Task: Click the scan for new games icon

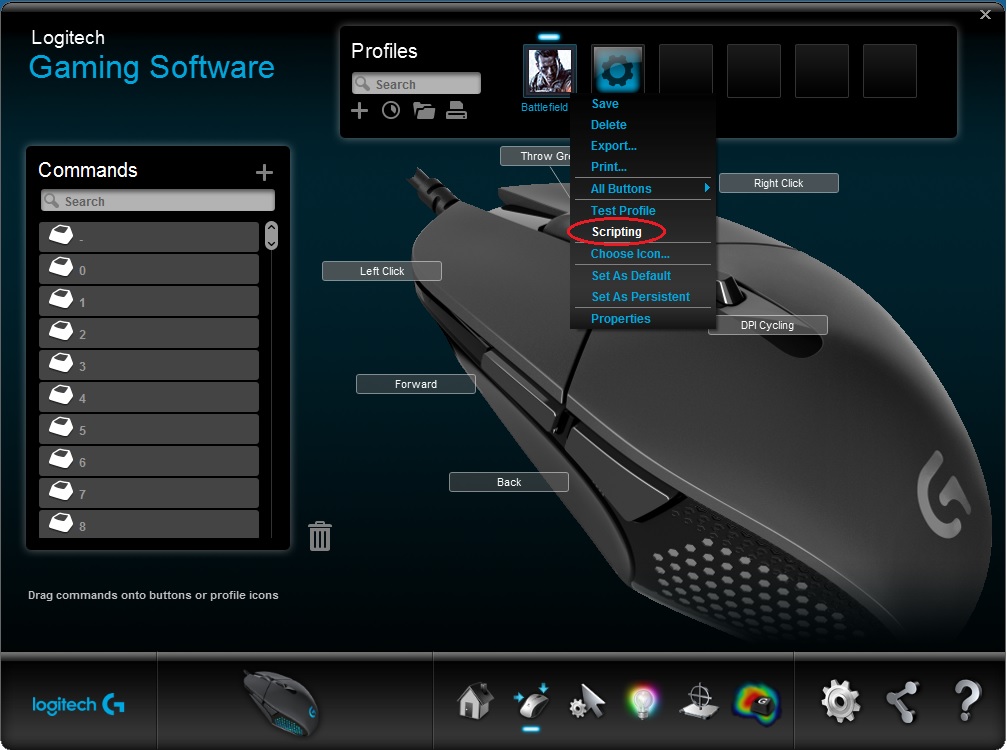Action: click(391, 111)
